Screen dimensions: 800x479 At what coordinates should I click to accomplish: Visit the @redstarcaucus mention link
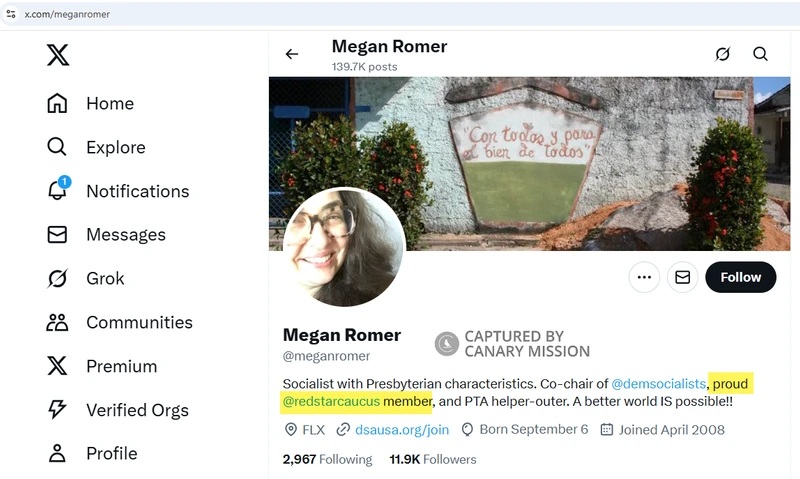pyautogui.click(x=330, y=403)
